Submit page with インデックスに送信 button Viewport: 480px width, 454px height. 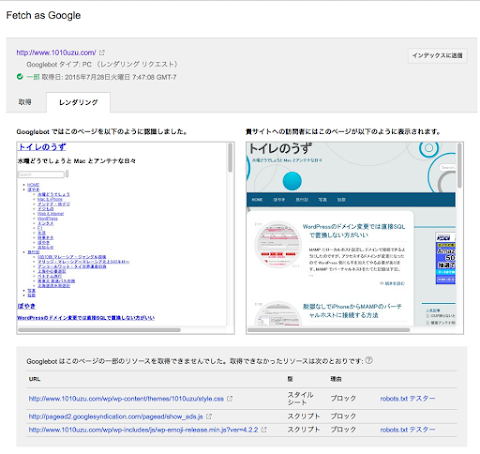[x=437, y=55]
